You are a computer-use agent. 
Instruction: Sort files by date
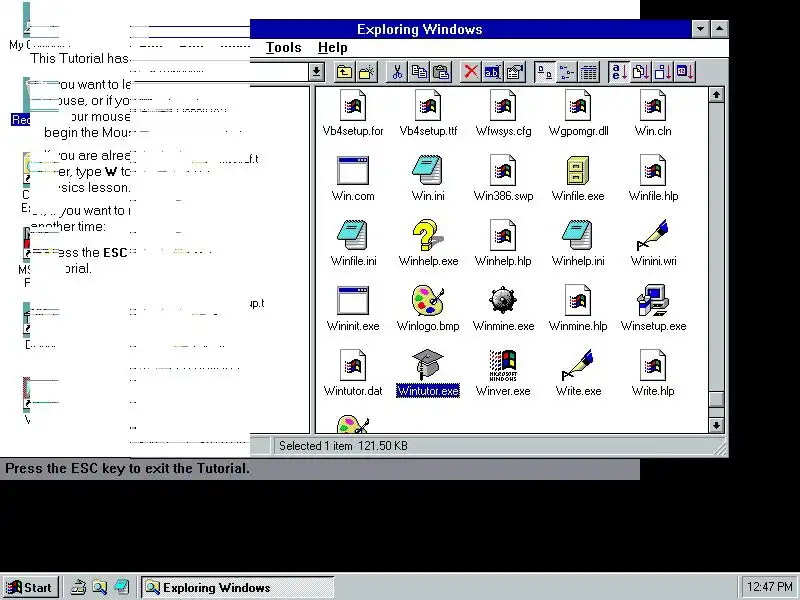click(x=685, y=72)
